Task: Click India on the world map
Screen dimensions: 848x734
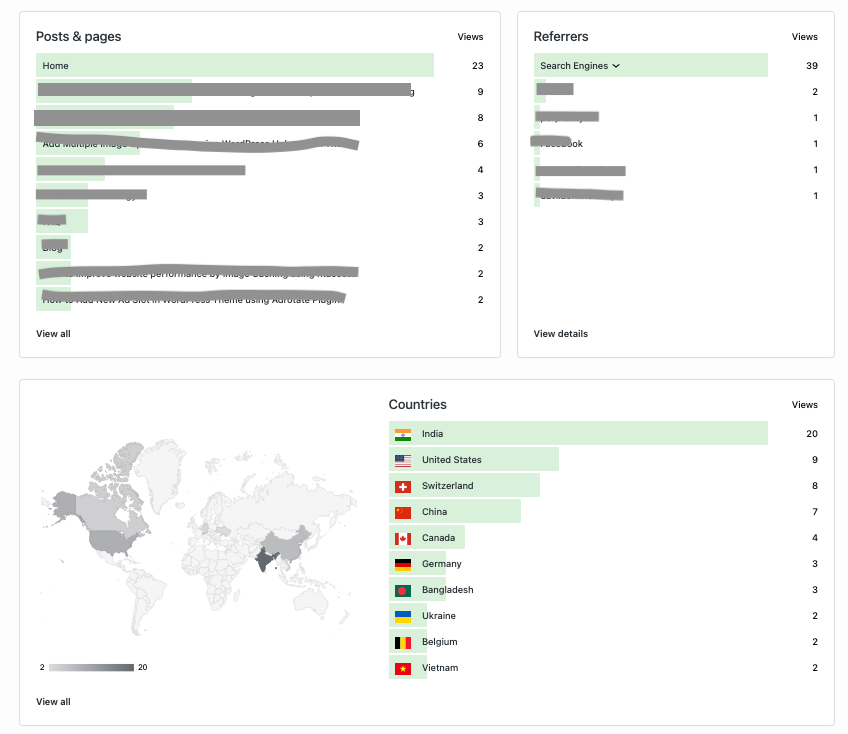Action: (266, 559)
